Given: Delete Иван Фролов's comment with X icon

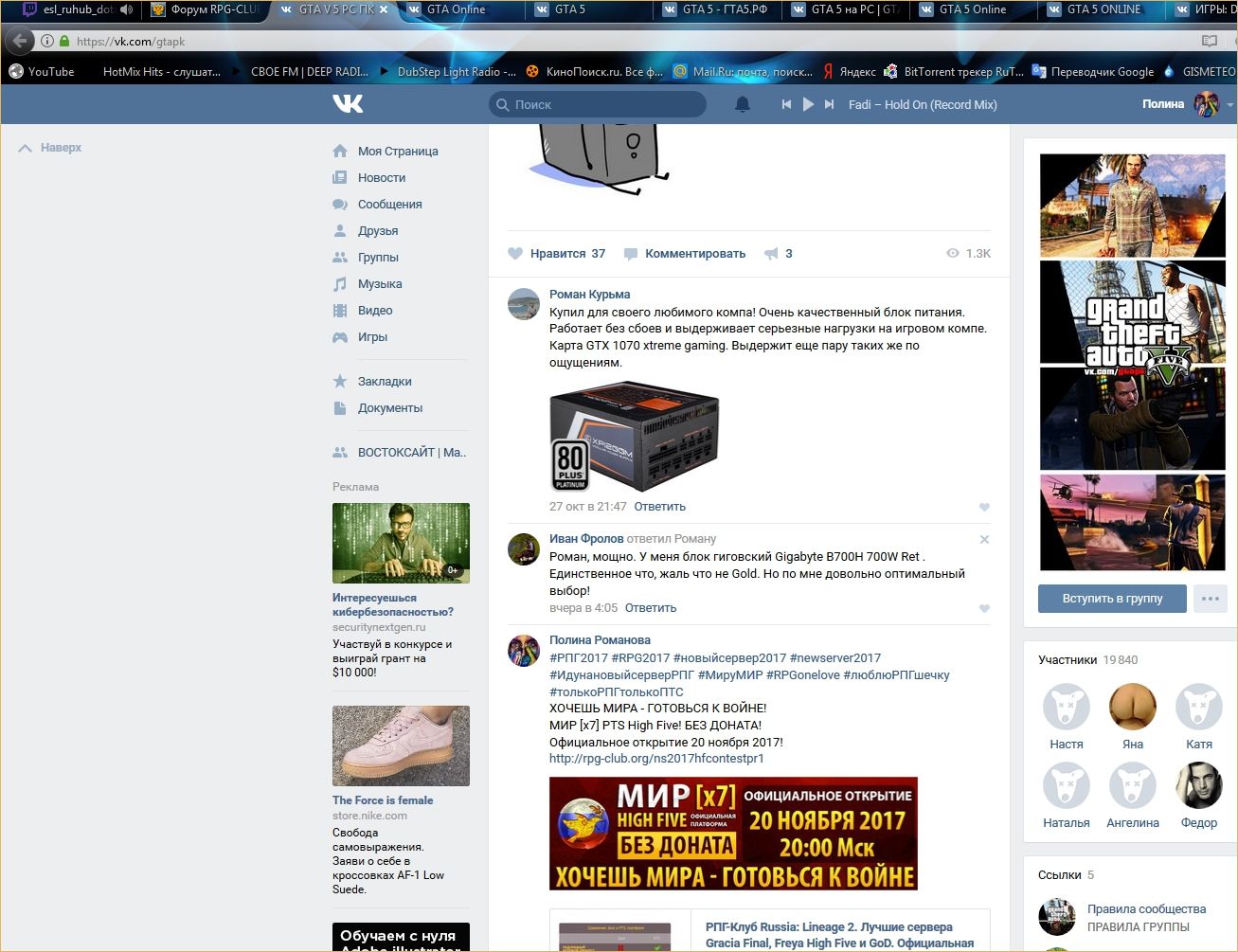Looking at the screenshot, I should 984,540.
